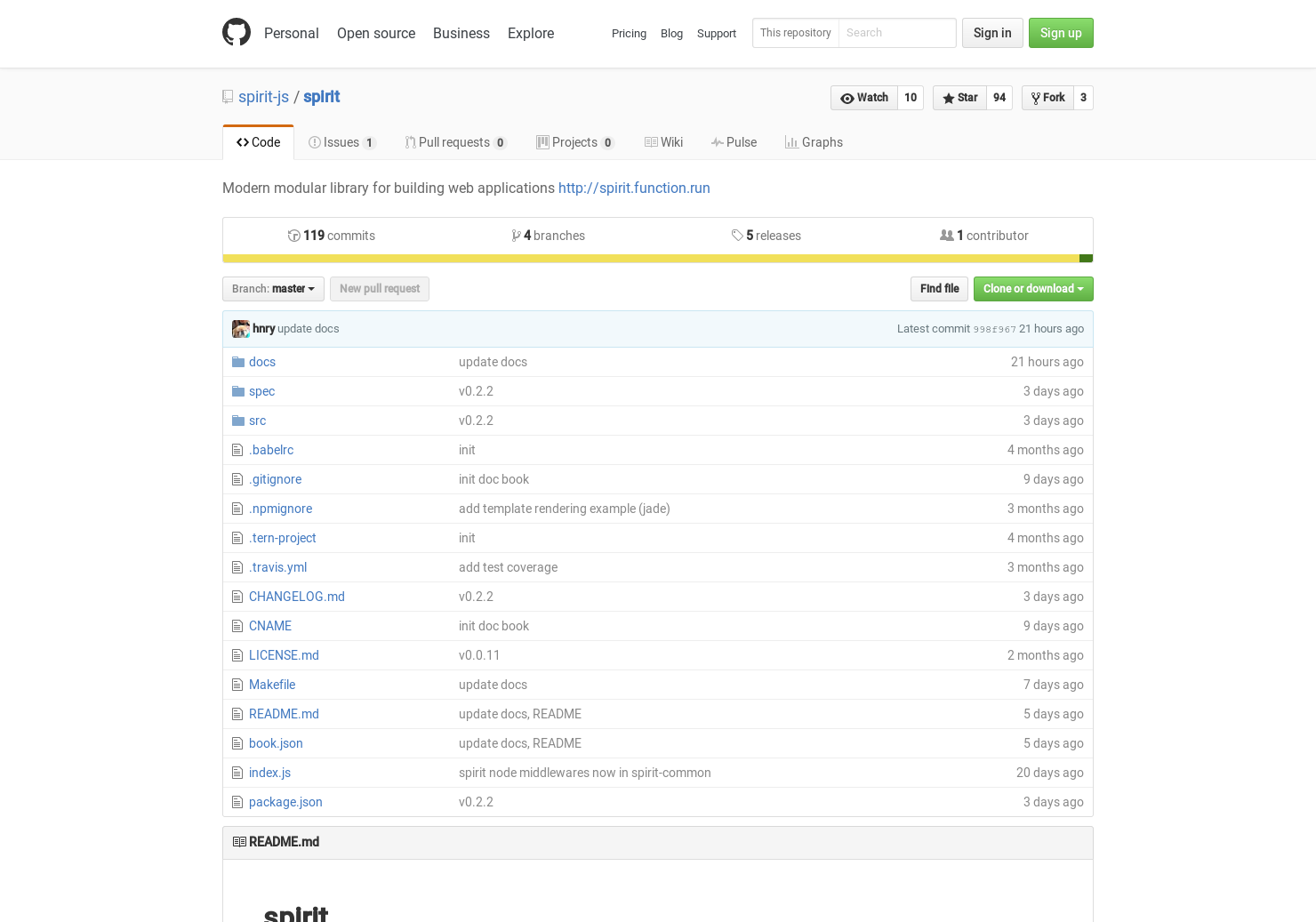Open the Branch: master dropdown
Screen dimensions: 1316x922
273,289
